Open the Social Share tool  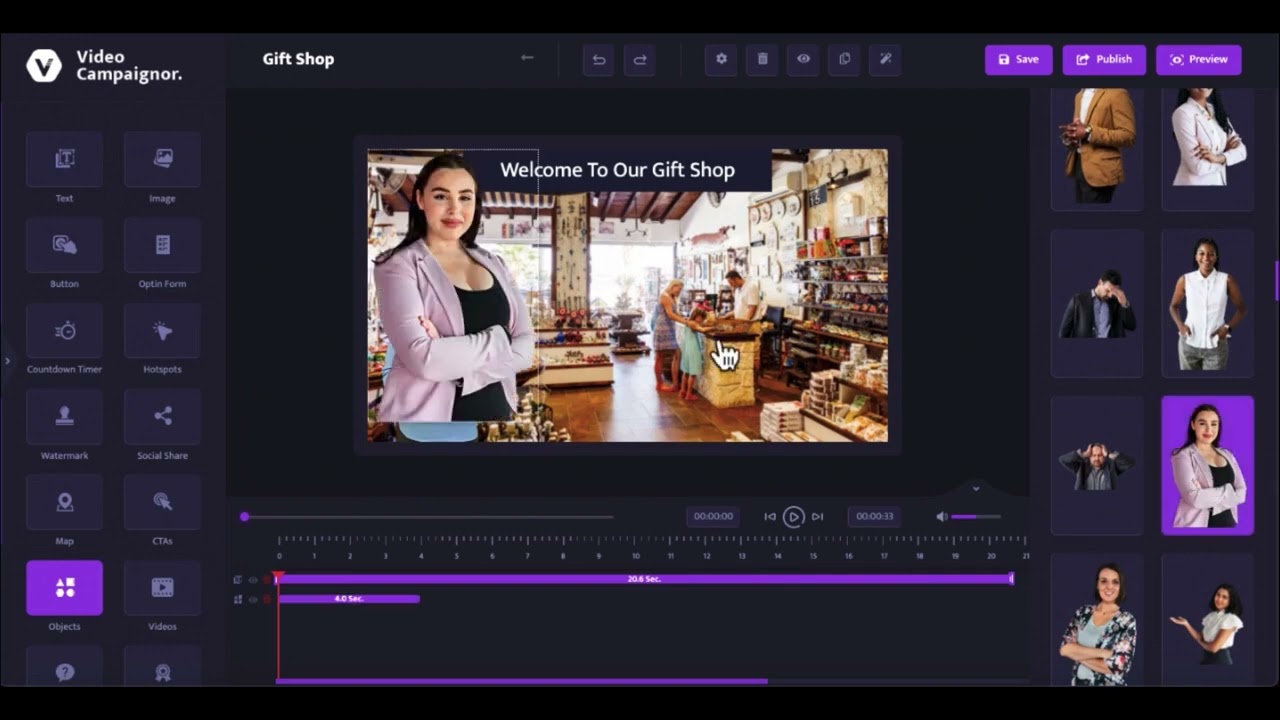[x=162, y=416]
